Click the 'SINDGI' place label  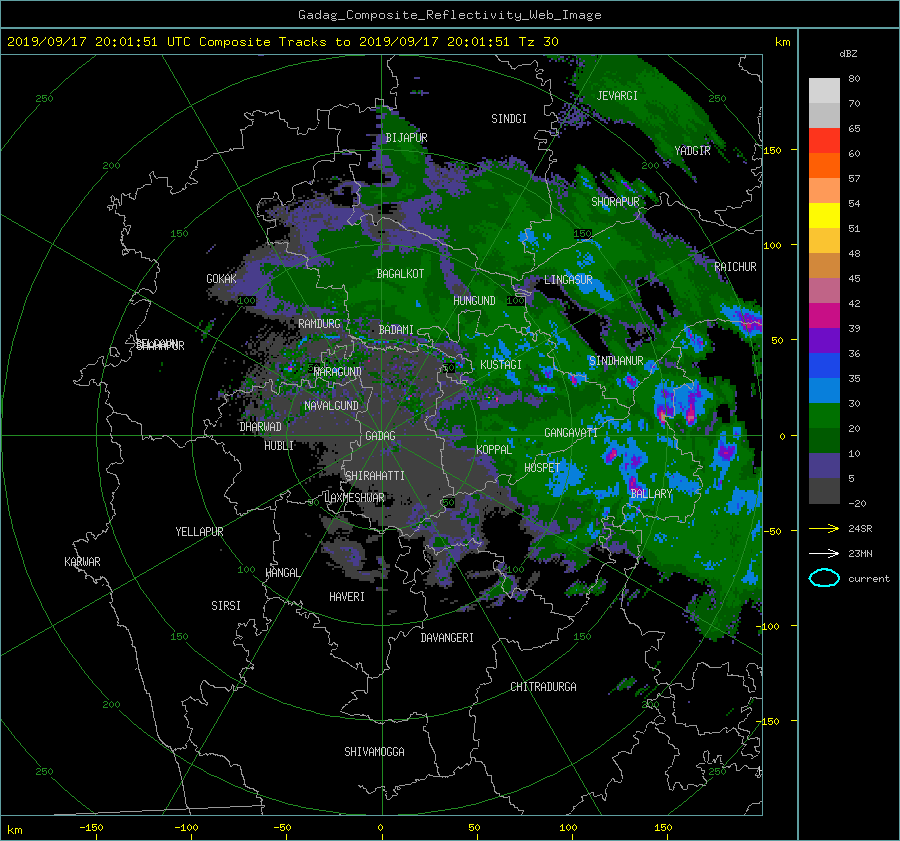[x=509, y=119]
